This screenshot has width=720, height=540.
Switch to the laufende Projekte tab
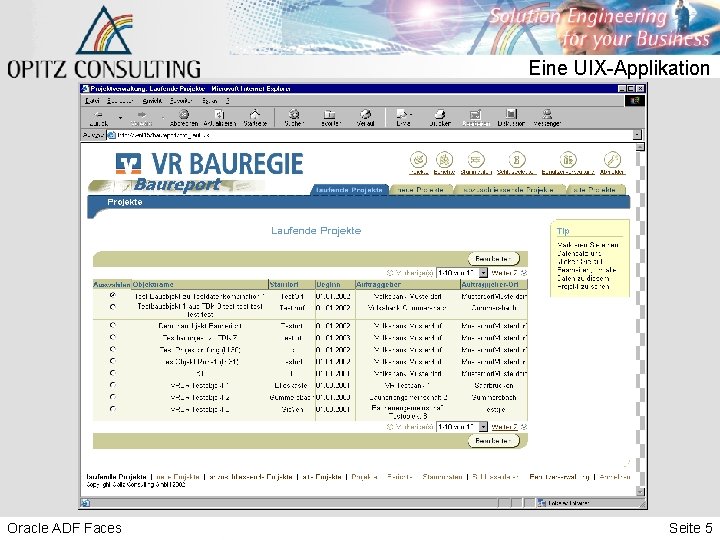tap(349, 190)
